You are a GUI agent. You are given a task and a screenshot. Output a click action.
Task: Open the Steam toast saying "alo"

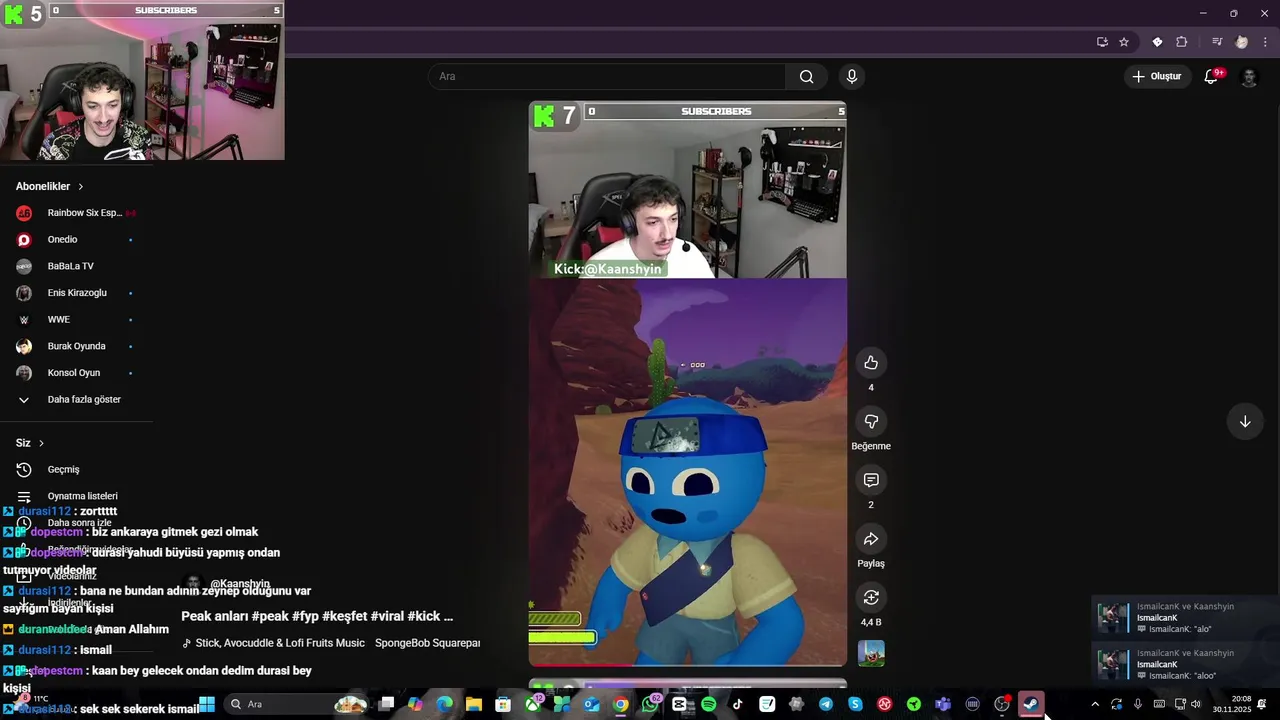[1186, 618]
